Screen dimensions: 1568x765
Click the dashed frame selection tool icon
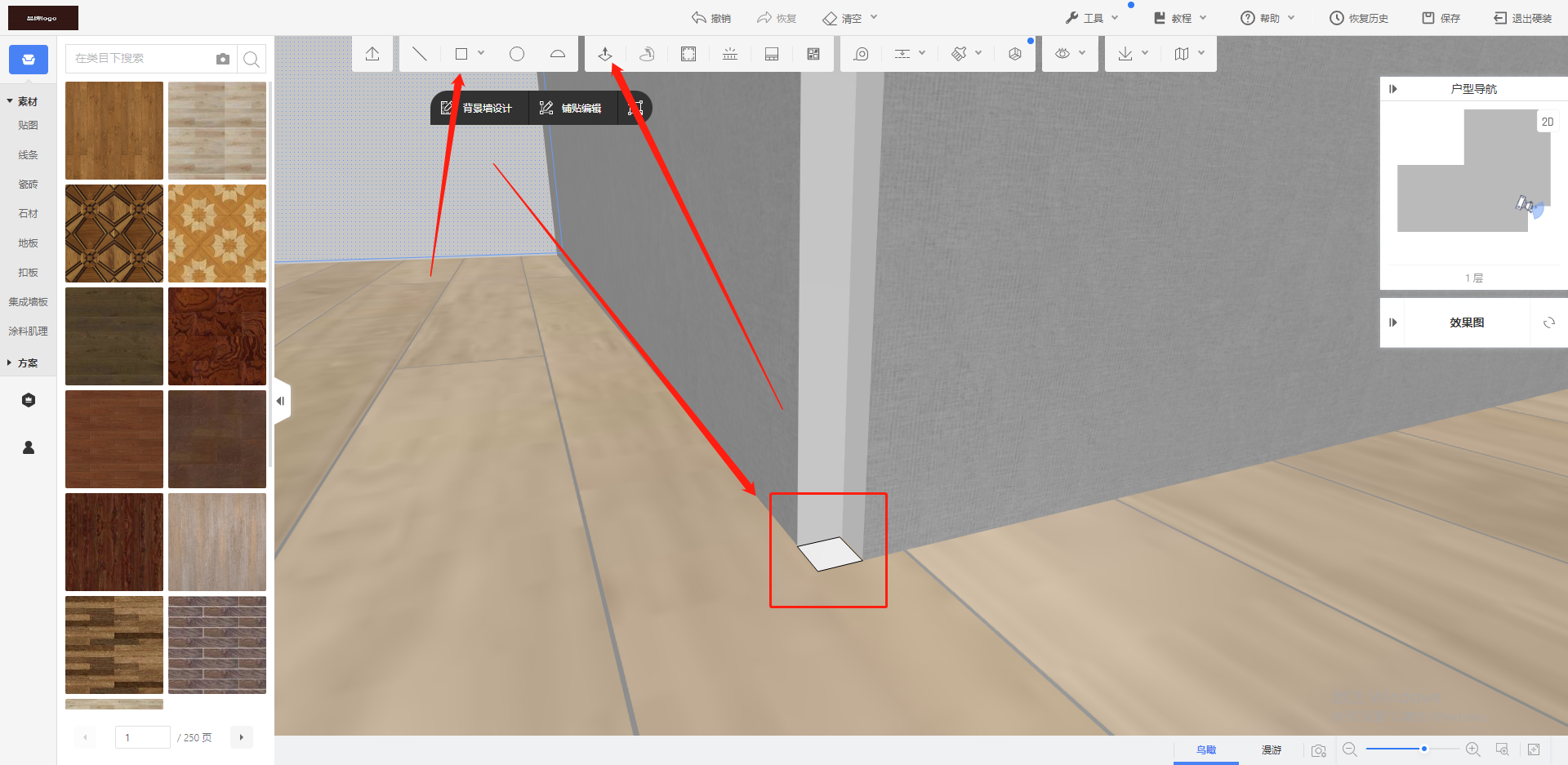tap(688, 54)
